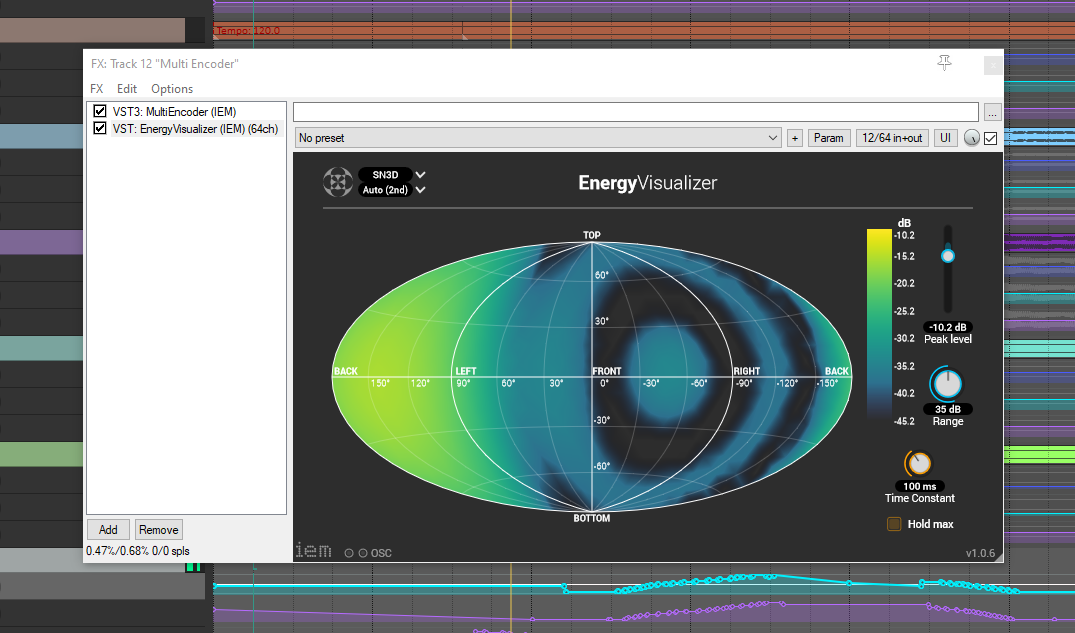Viewport: 1075px width, 633px height.
Task: Click the IEM ambisonics logo icon
Action: click(x=338, y=182)
